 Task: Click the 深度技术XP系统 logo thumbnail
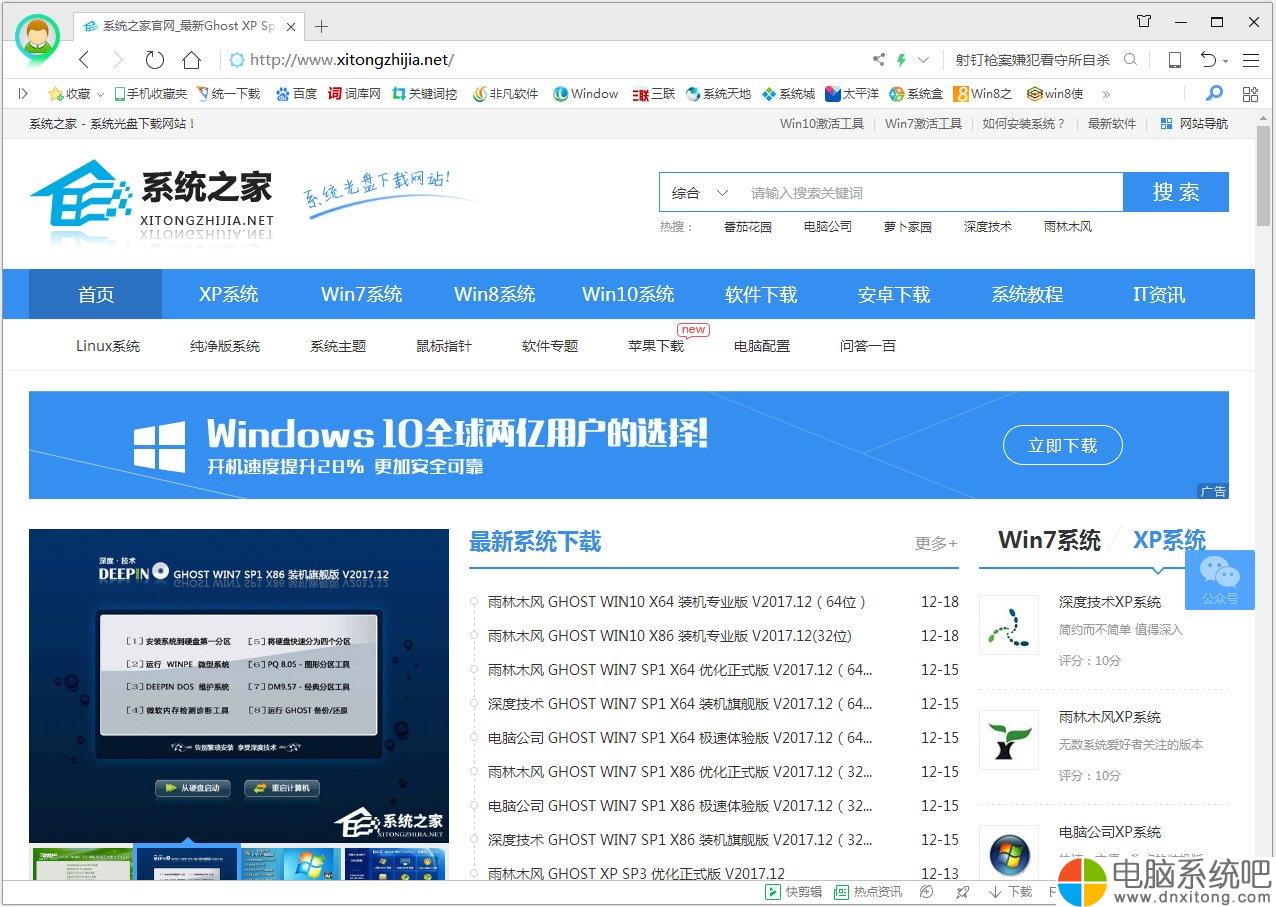tap(1009, 625)
